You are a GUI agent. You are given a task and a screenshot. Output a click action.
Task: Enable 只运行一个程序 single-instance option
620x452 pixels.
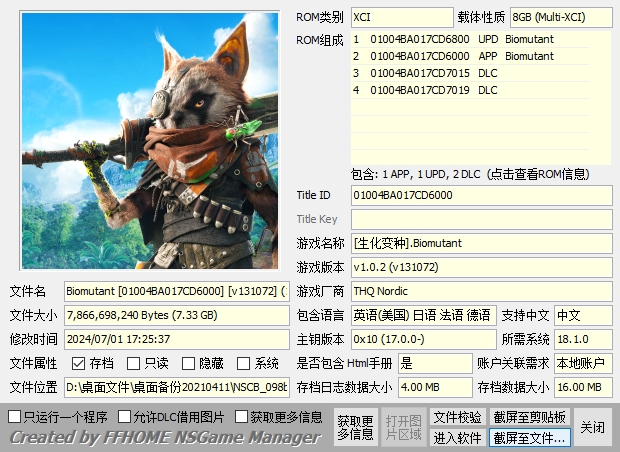15,416
